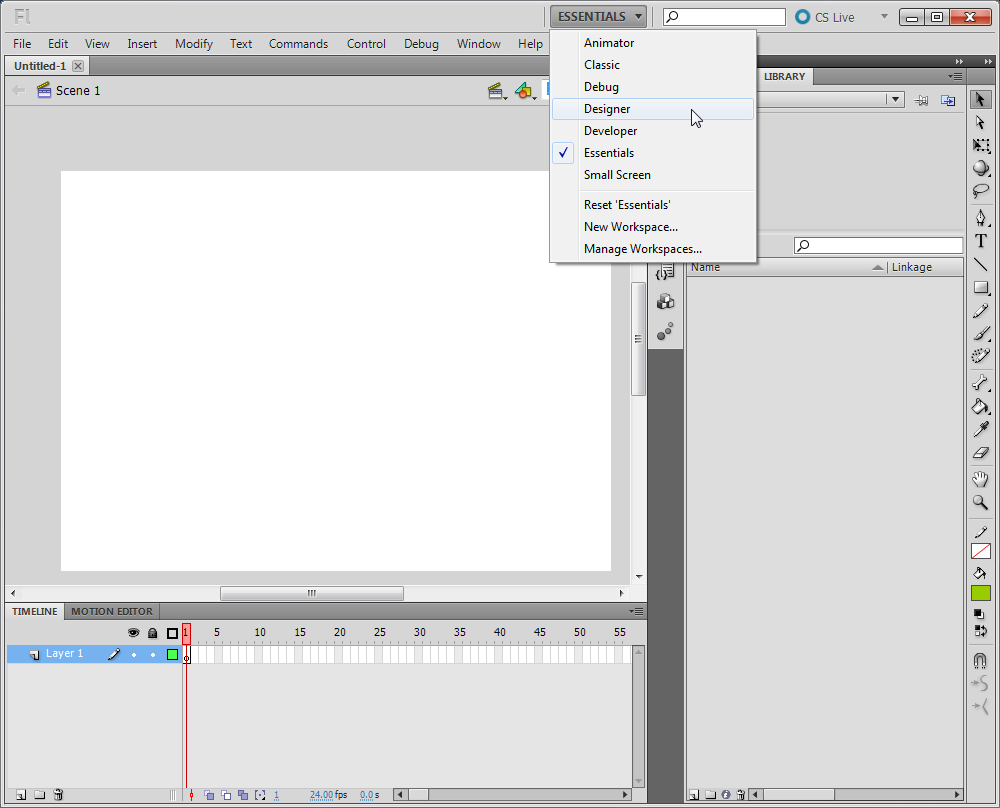This screenshot has width=1000, height=808.
Task: Choose Animator from the workspace menu
Action: point(653,43)
